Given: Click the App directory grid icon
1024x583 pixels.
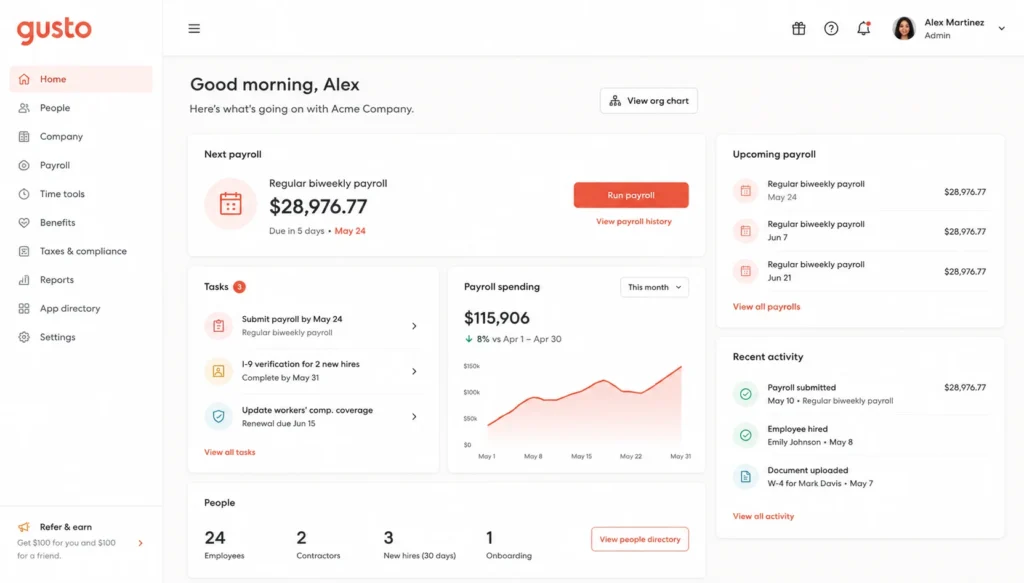Looking at the screenshot, I should tap(24, 308).
